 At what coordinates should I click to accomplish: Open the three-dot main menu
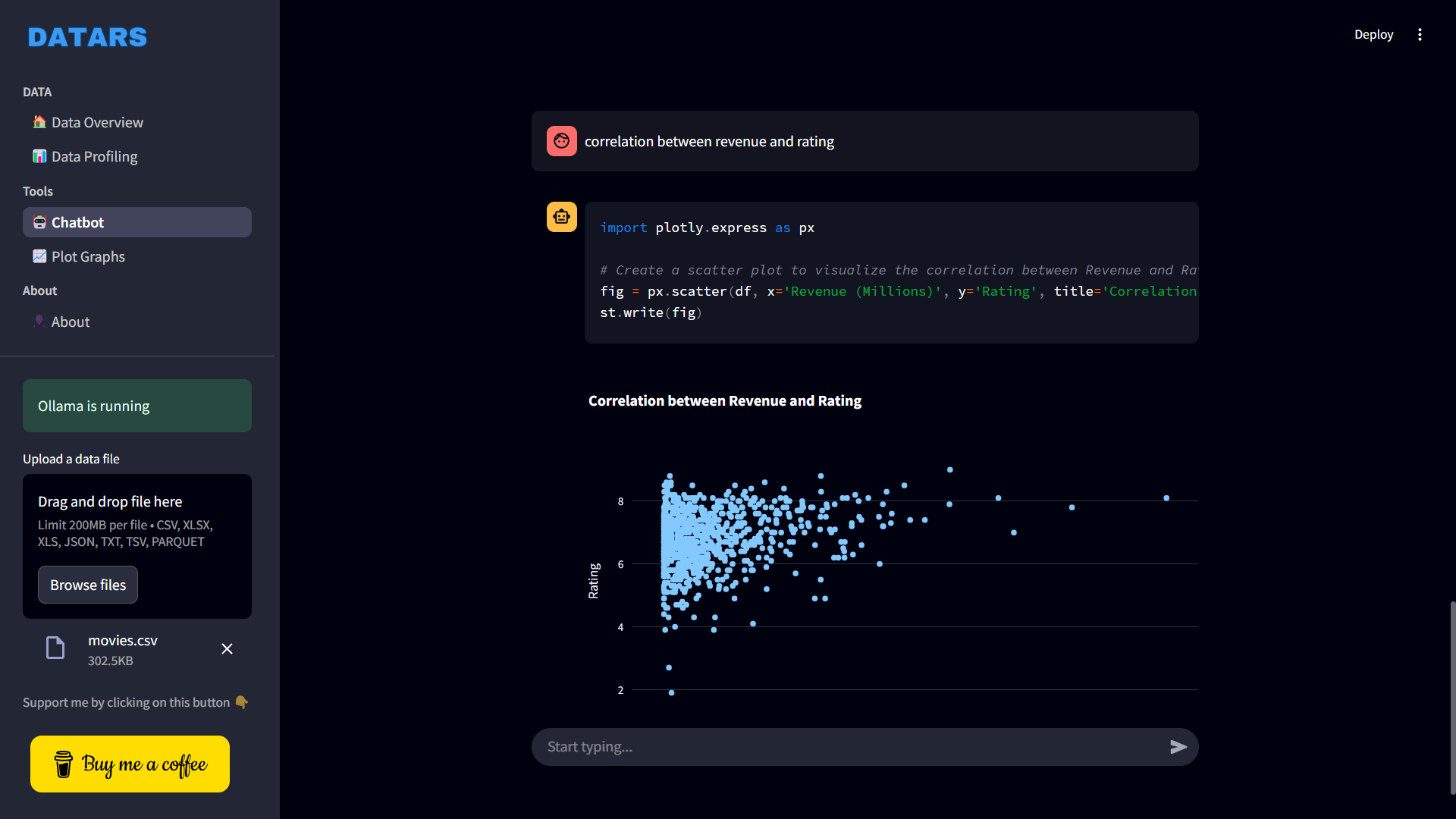tap(1420, 35)
